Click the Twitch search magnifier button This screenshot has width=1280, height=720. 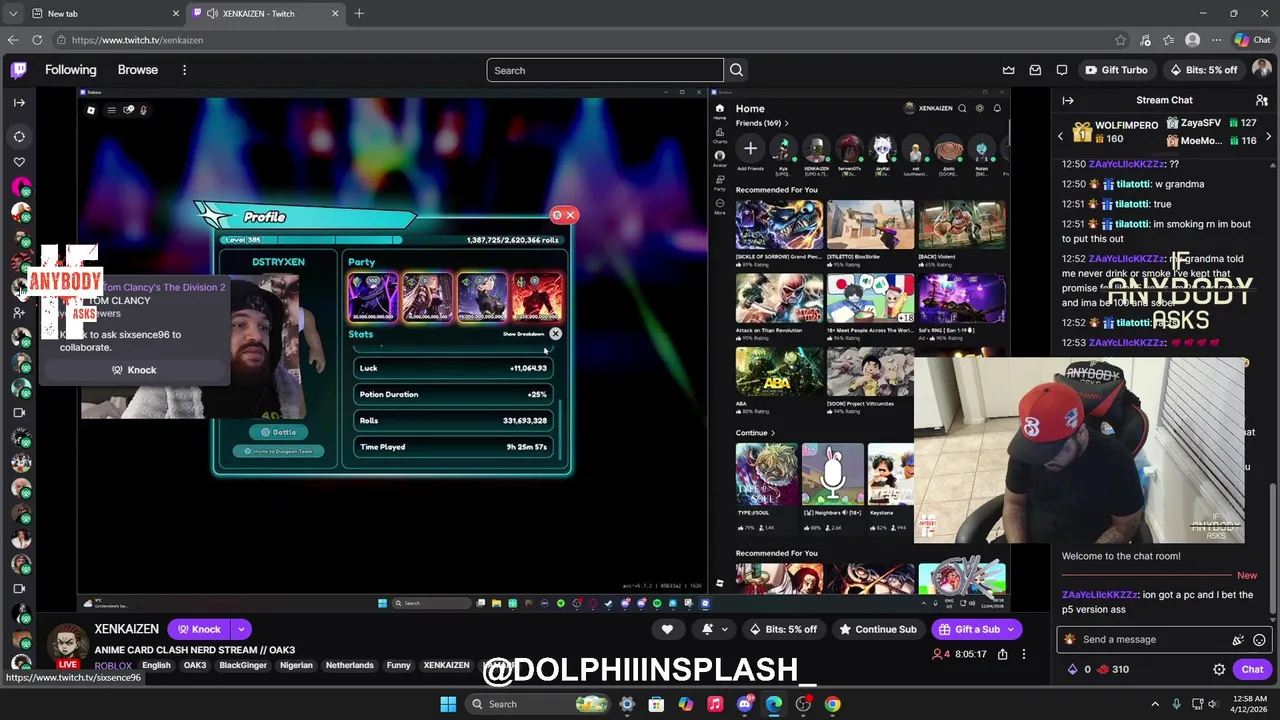pos(736,70)
